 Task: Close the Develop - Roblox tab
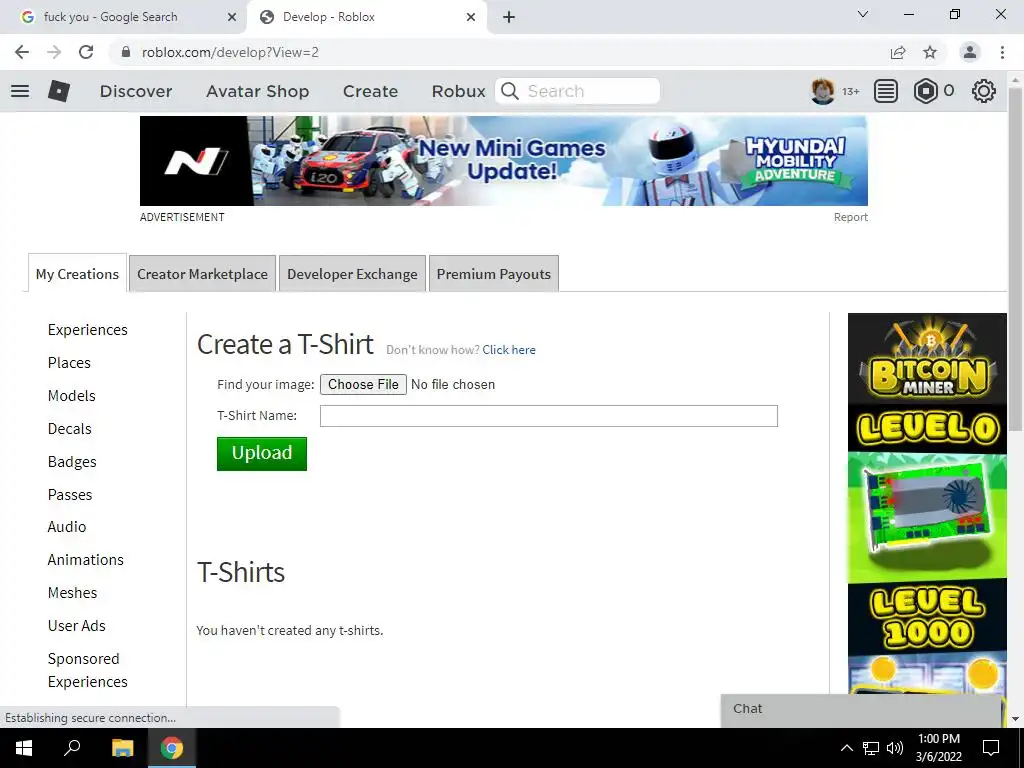471,17
